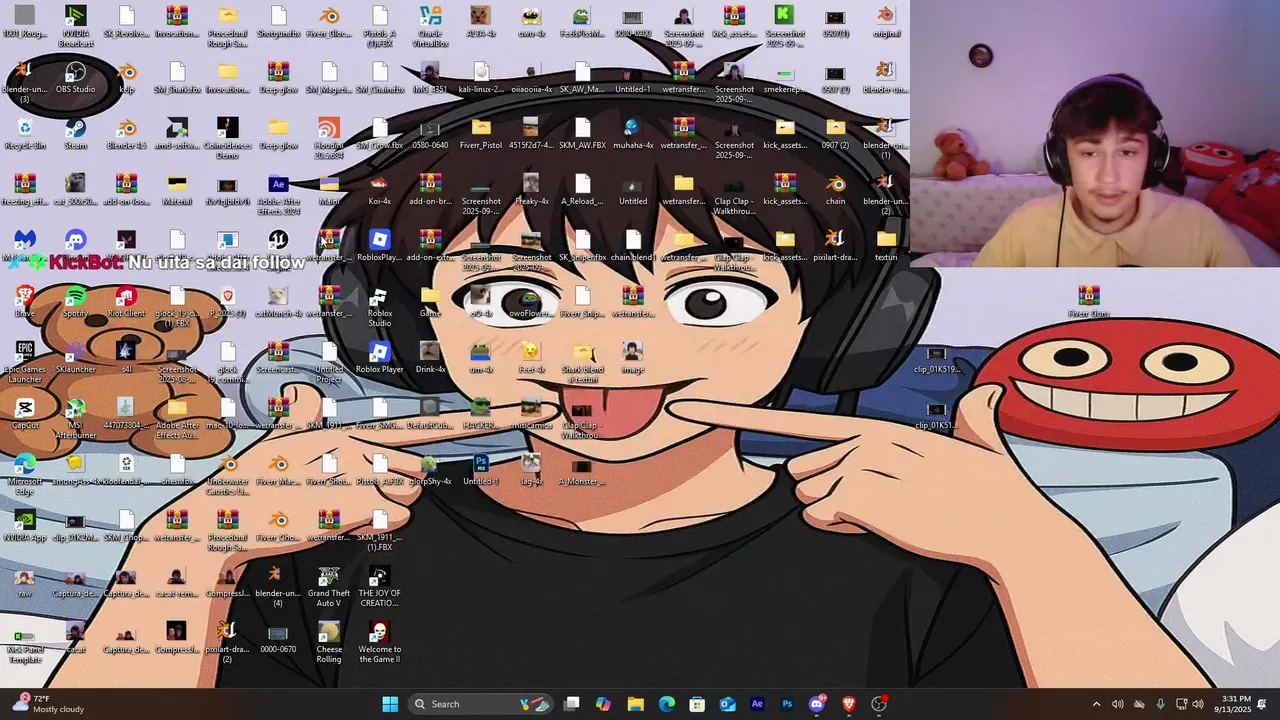Click the microphone icon in system tray
The height and width of the screenshot is (720, 1280).
[x=1160, y=704]
